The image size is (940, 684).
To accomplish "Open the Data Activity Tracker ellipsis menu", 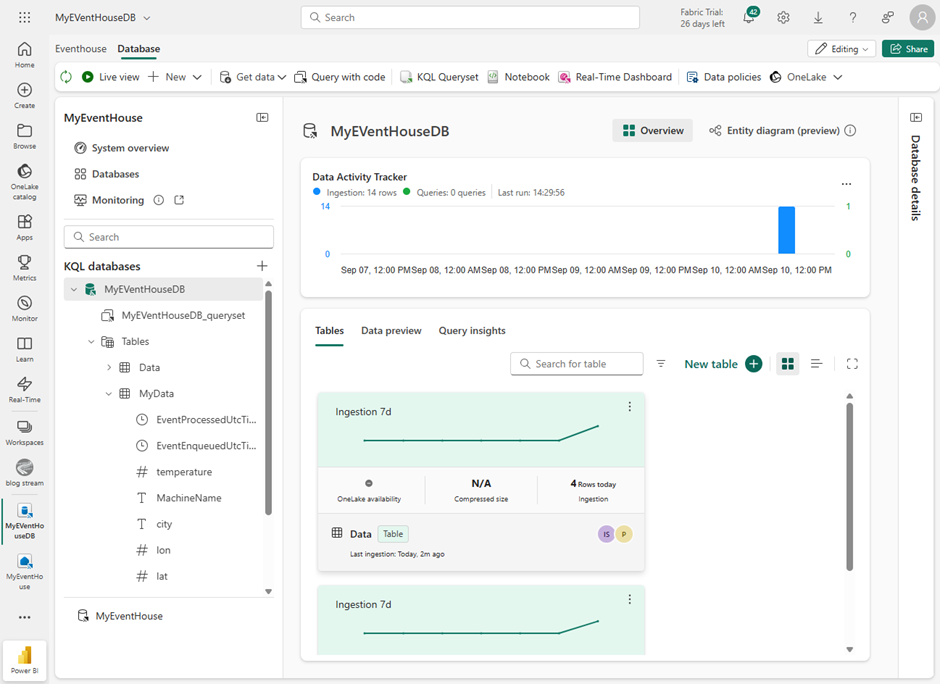I will point(846,184).
